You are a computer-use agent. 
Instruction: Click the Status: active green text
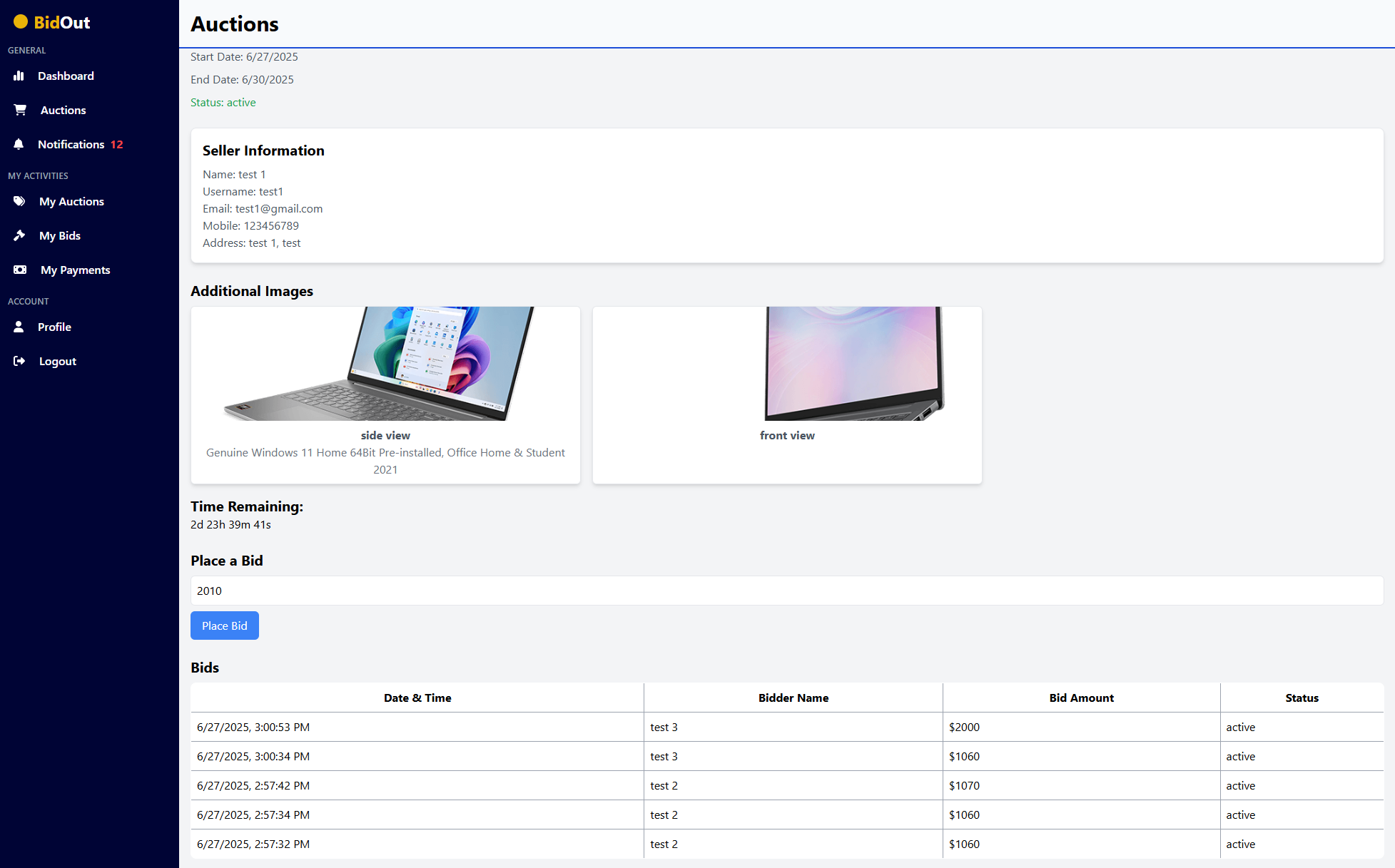coord(223,102)
